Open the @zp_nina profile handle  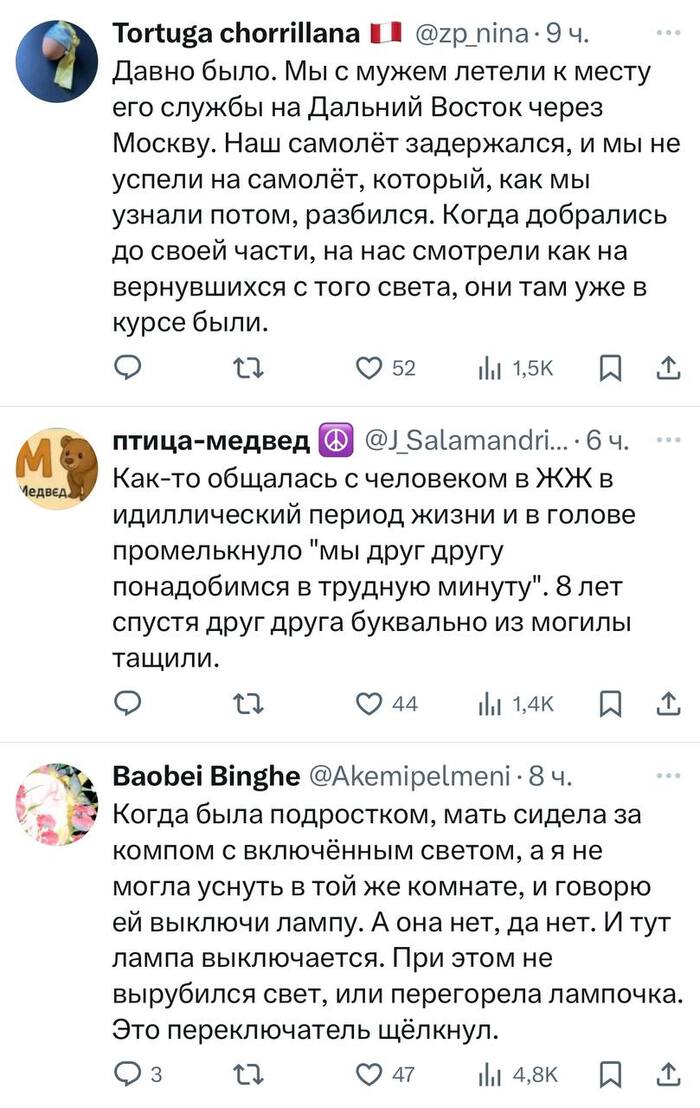click(x=470, y=34)
